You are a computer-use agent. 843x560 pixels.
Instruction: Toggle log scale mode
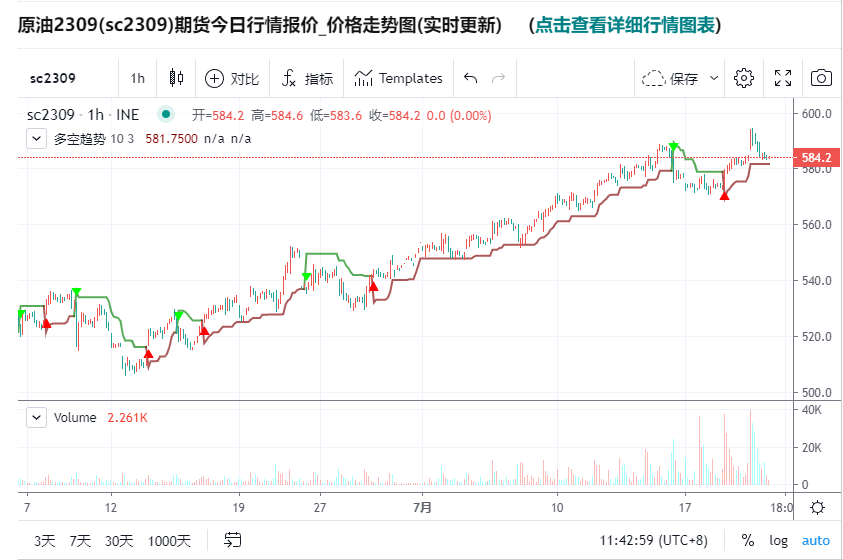pyautogui.click(x=778, y=541)
